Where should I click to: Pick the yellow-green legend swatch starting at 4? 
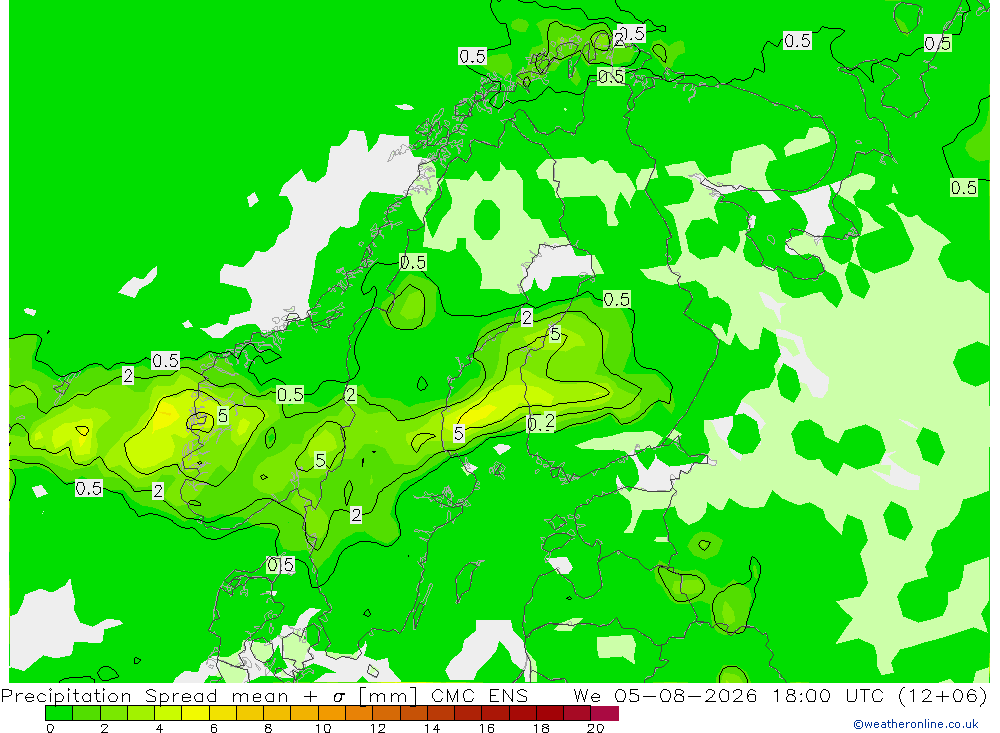(168, 713)
